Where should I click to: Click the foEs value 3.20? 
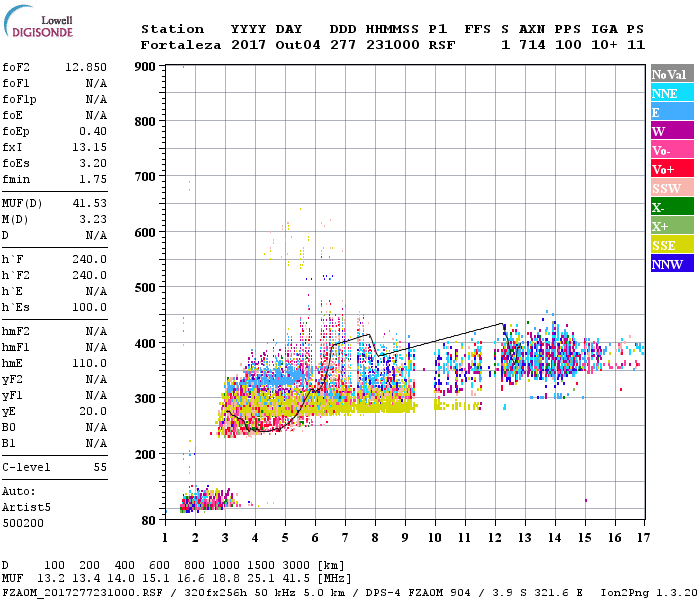(x=93, y=161)
